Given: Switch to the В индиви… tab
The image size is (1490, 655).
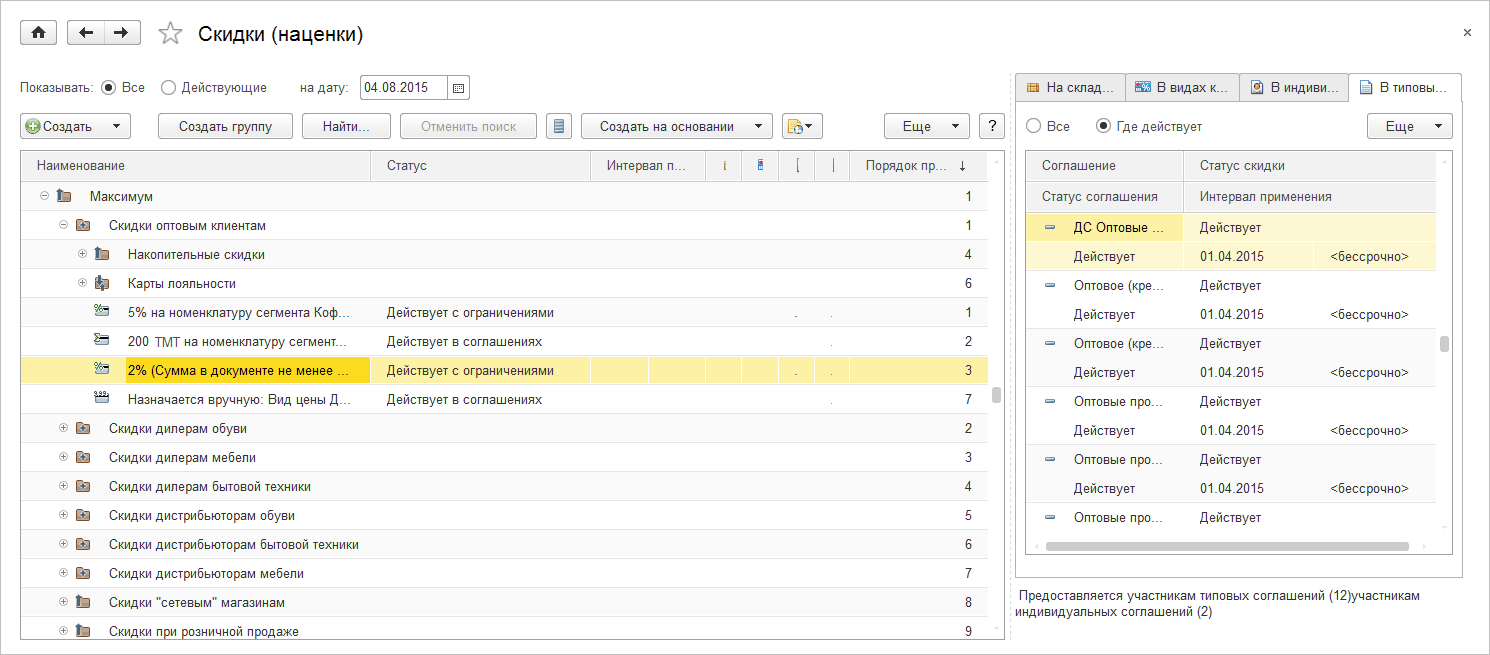Looking at the screenshot, I should tap(1294, 88).
